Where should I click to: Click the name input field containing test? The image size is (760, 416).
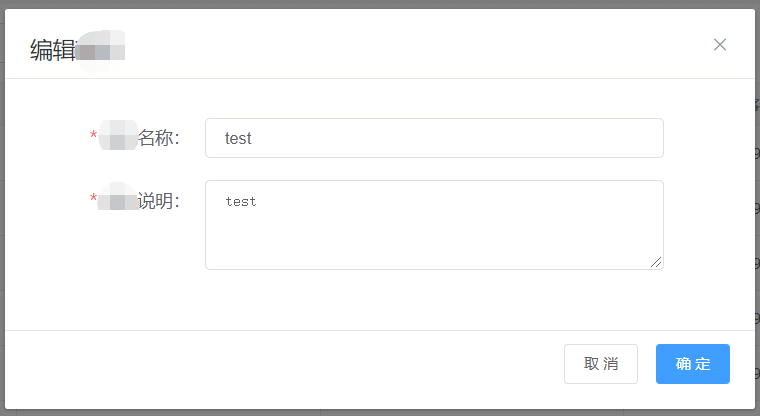tap(434, 138)
